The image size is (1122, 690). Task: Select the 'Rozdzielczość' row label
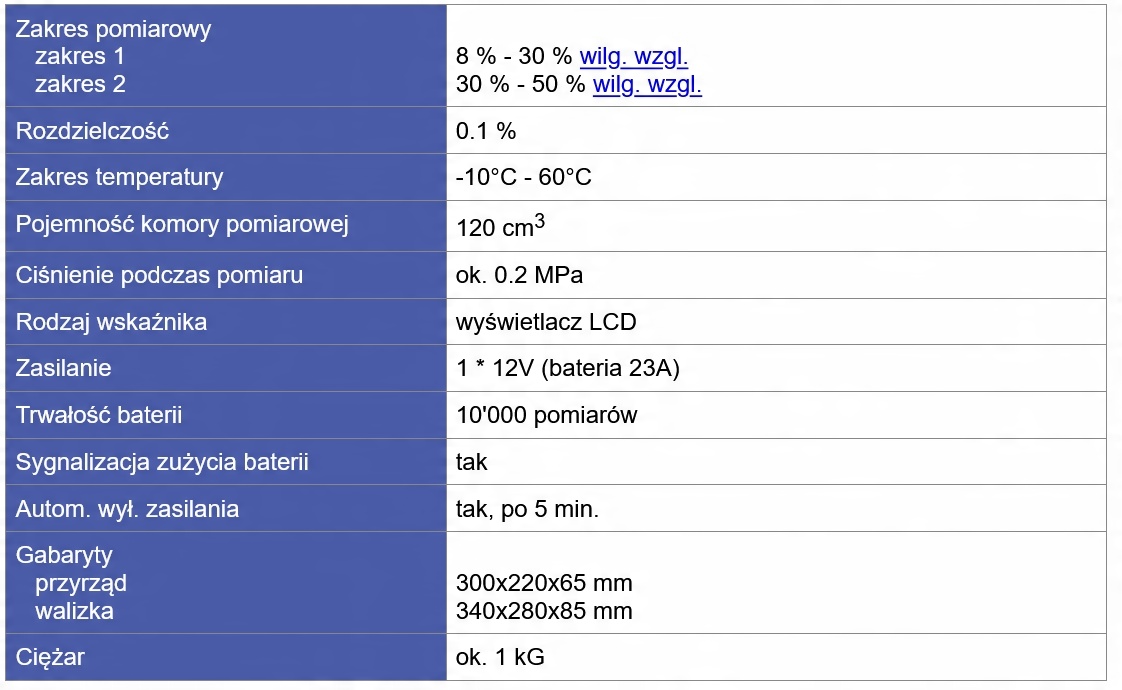92,131
